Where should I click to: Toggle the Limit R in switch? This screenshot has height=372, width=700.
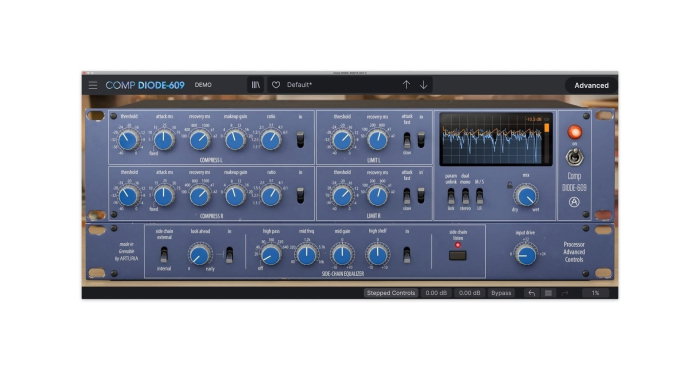(x=421, y=196)
